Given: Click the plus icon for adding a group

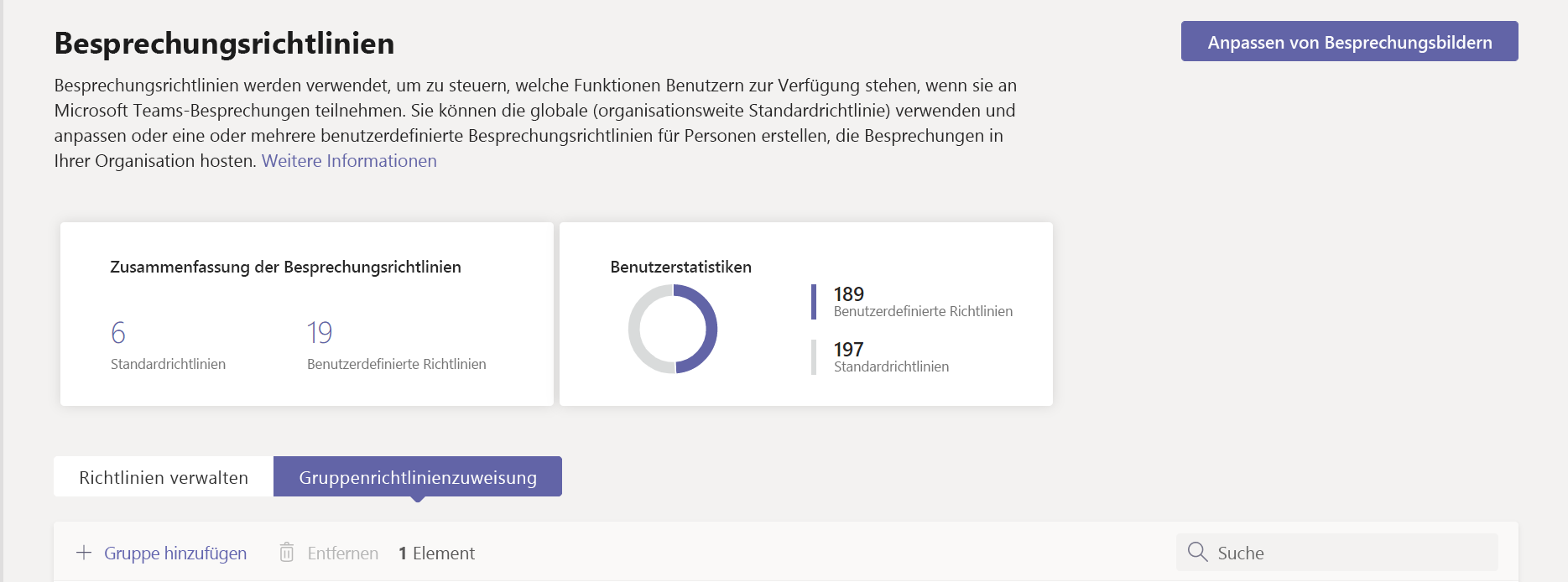Looking at the screenshot, I should (84, 553).
